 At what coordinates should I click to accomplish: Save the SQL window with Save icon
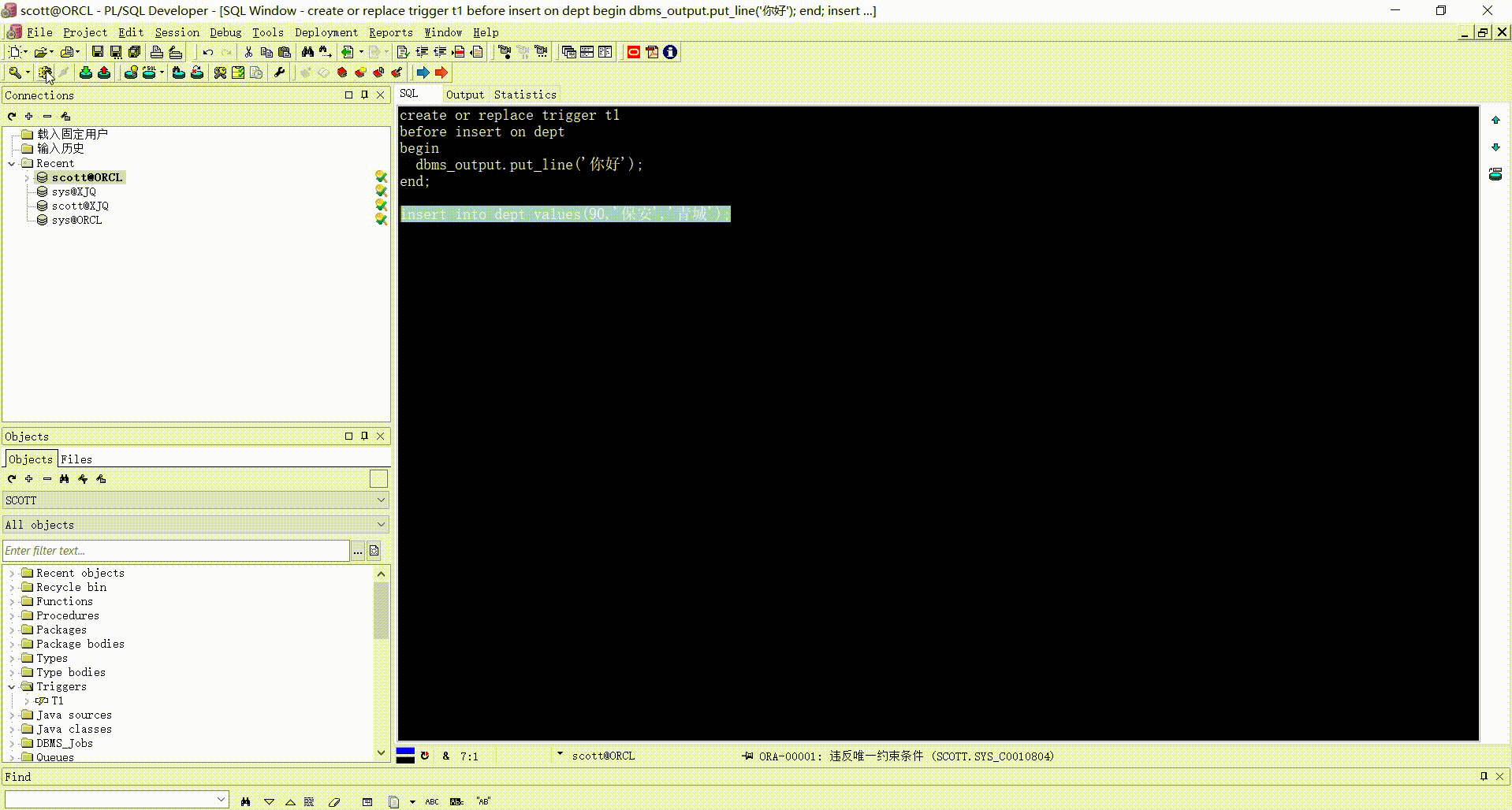click(98, 52)
